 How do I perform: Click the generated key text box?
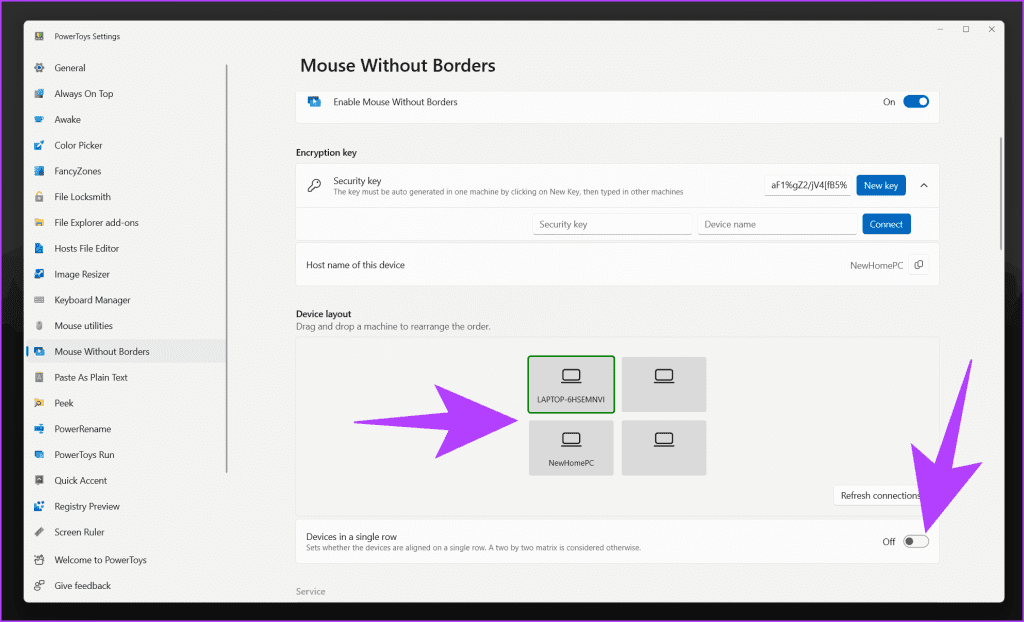(x=808, y=186)
